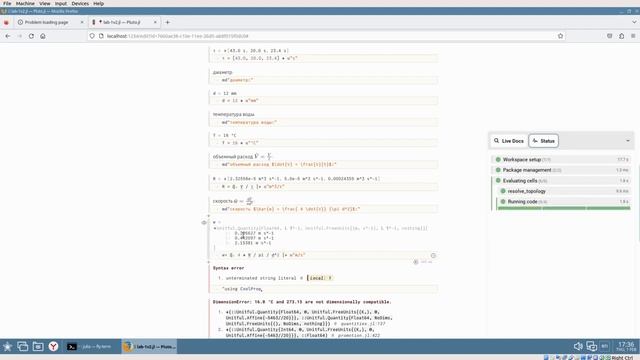Switch to the Pluto.jl Firefox taskbar window

pyautogui.click(x=149, y=347)
